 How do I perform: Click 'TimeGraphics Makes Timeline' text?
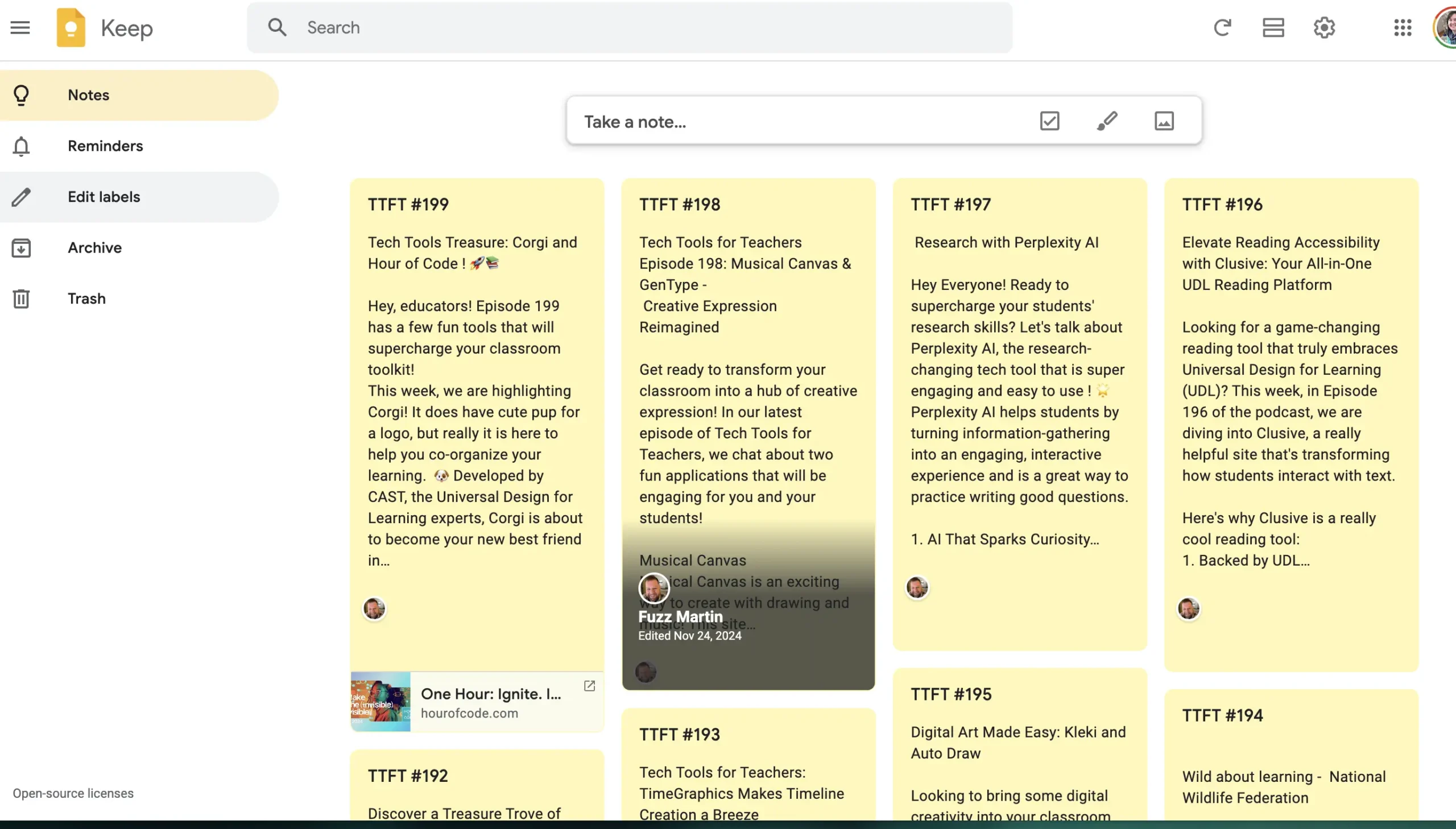[742, 794]
